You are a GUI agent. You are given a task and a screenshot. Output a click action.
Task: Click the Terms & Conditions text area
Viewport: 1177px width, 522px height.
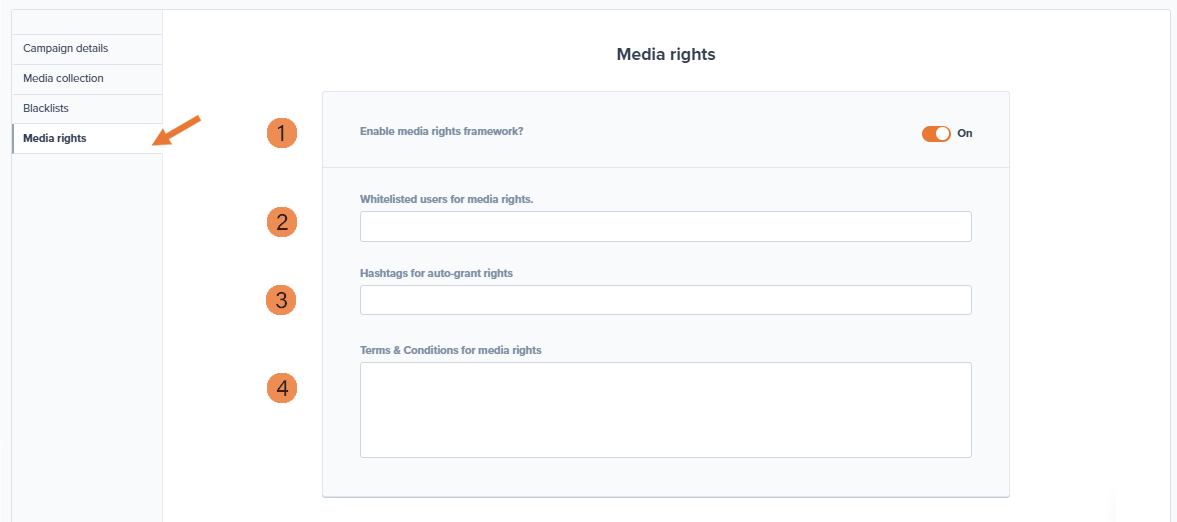tap(665, 410)
